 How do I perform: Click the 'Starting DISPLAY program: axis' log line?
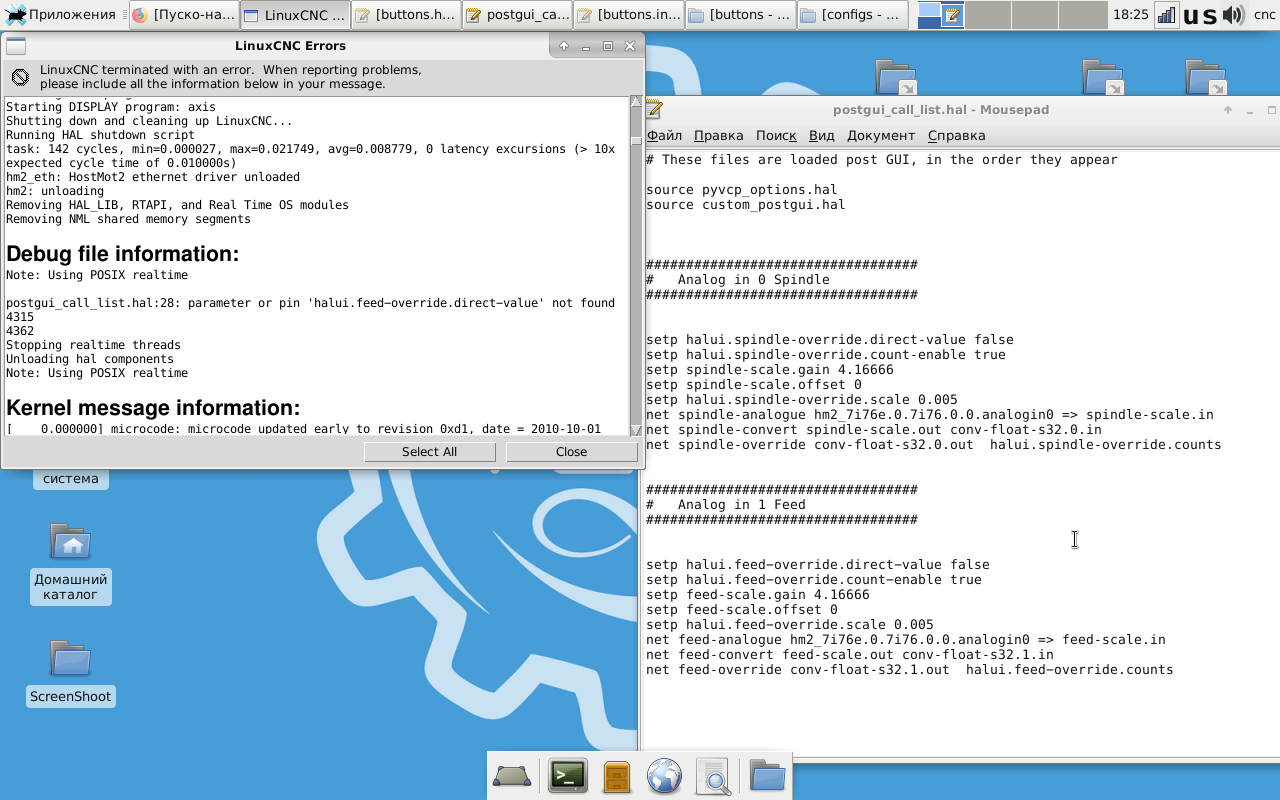pyautogui.click(x=110, y=107)
